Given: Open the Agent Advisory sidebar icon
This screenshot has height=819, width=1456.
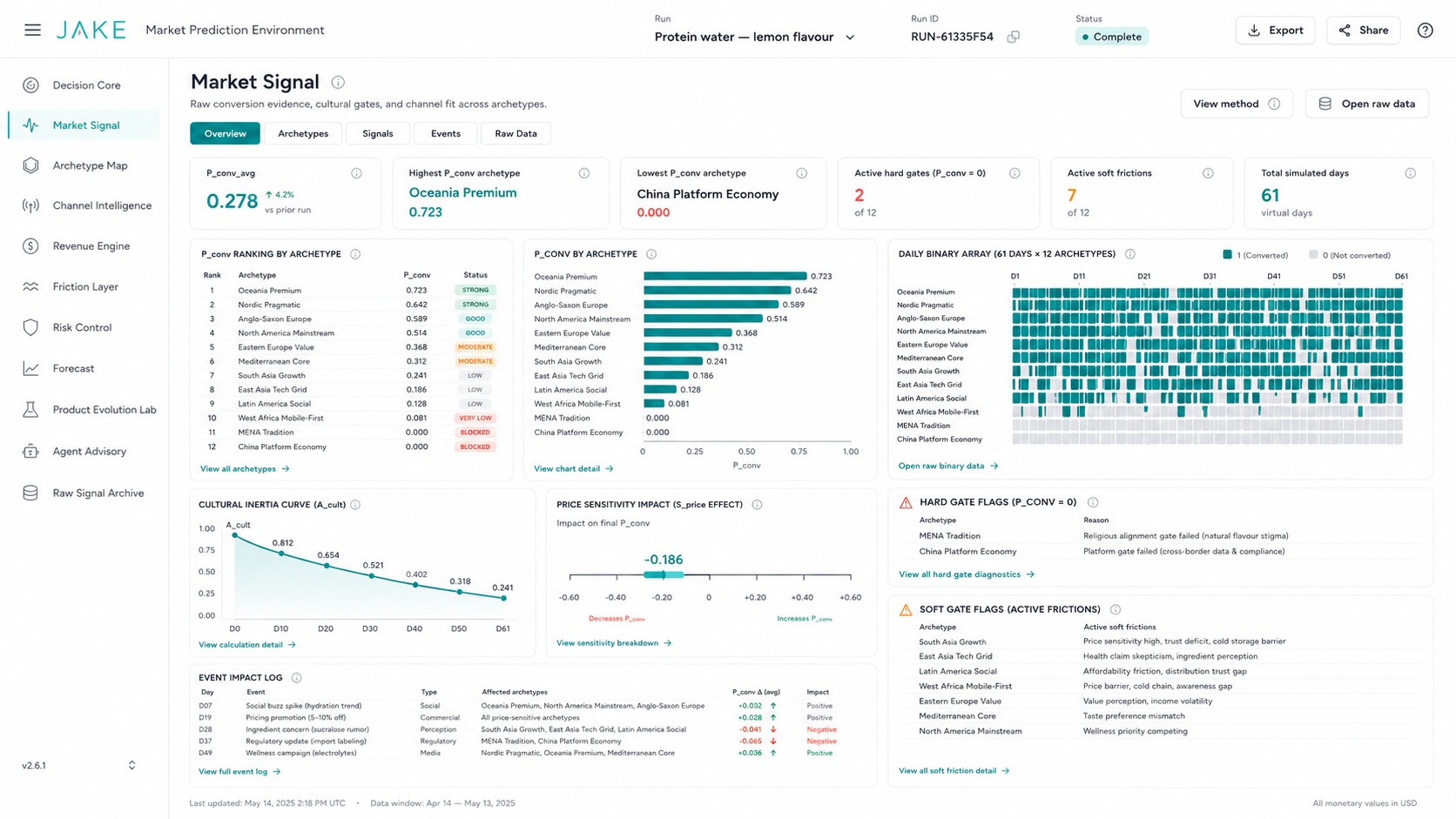Looking at the screenshot, I should (30, 451).
